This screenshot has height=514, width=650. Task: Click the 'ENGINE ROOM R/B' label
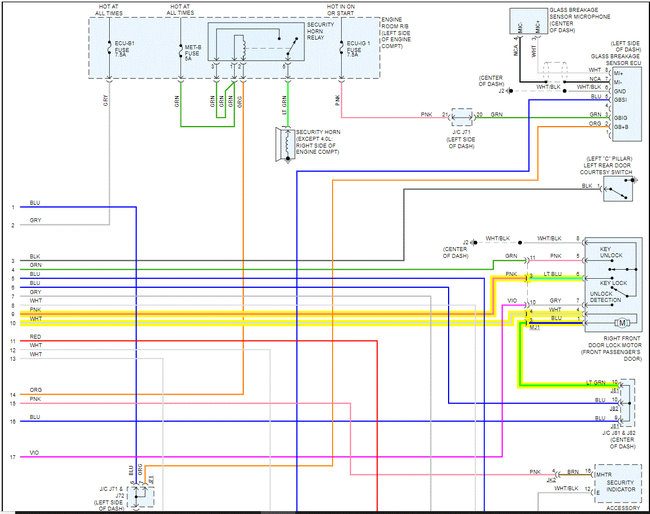click(395, 23)
